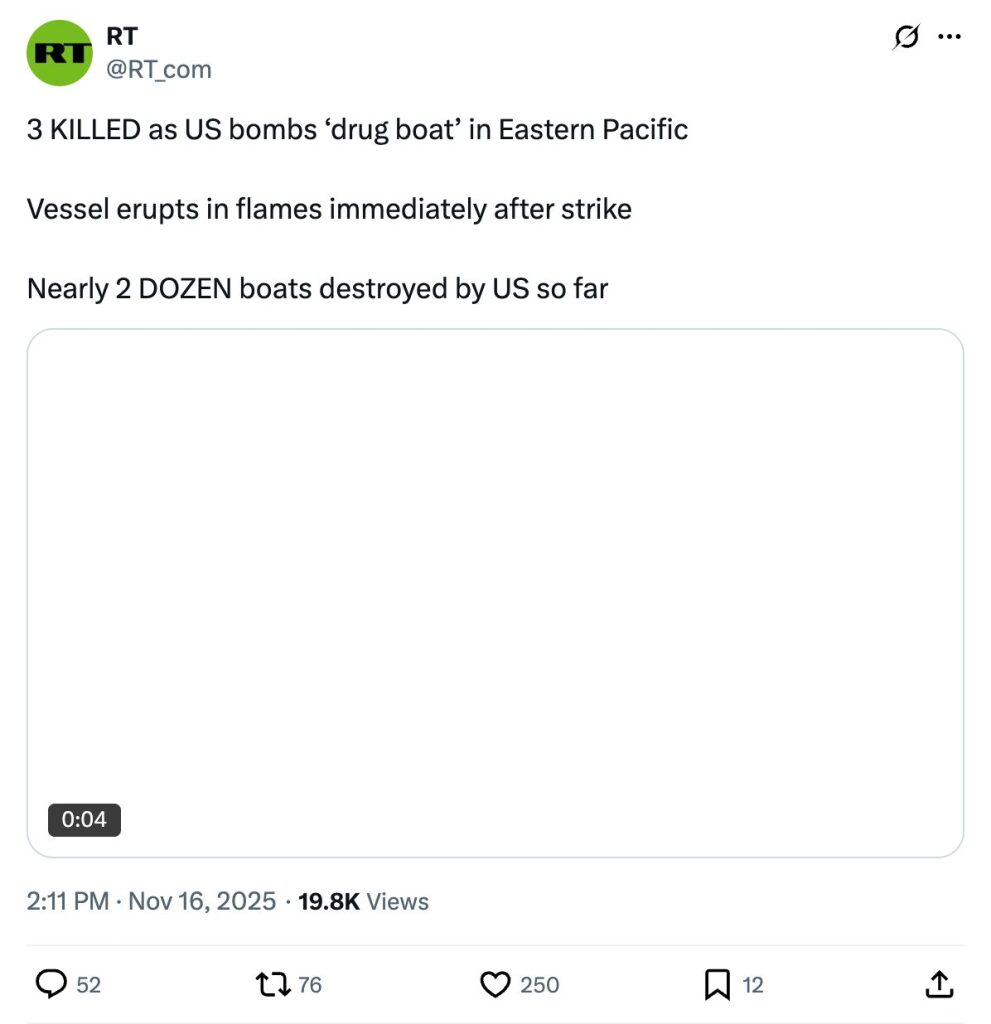This screenshot has width=991, height=1024.
Task: Open the 2:11 PM Nov 16, 2025 timestamp
Action: tap(151, 901)
